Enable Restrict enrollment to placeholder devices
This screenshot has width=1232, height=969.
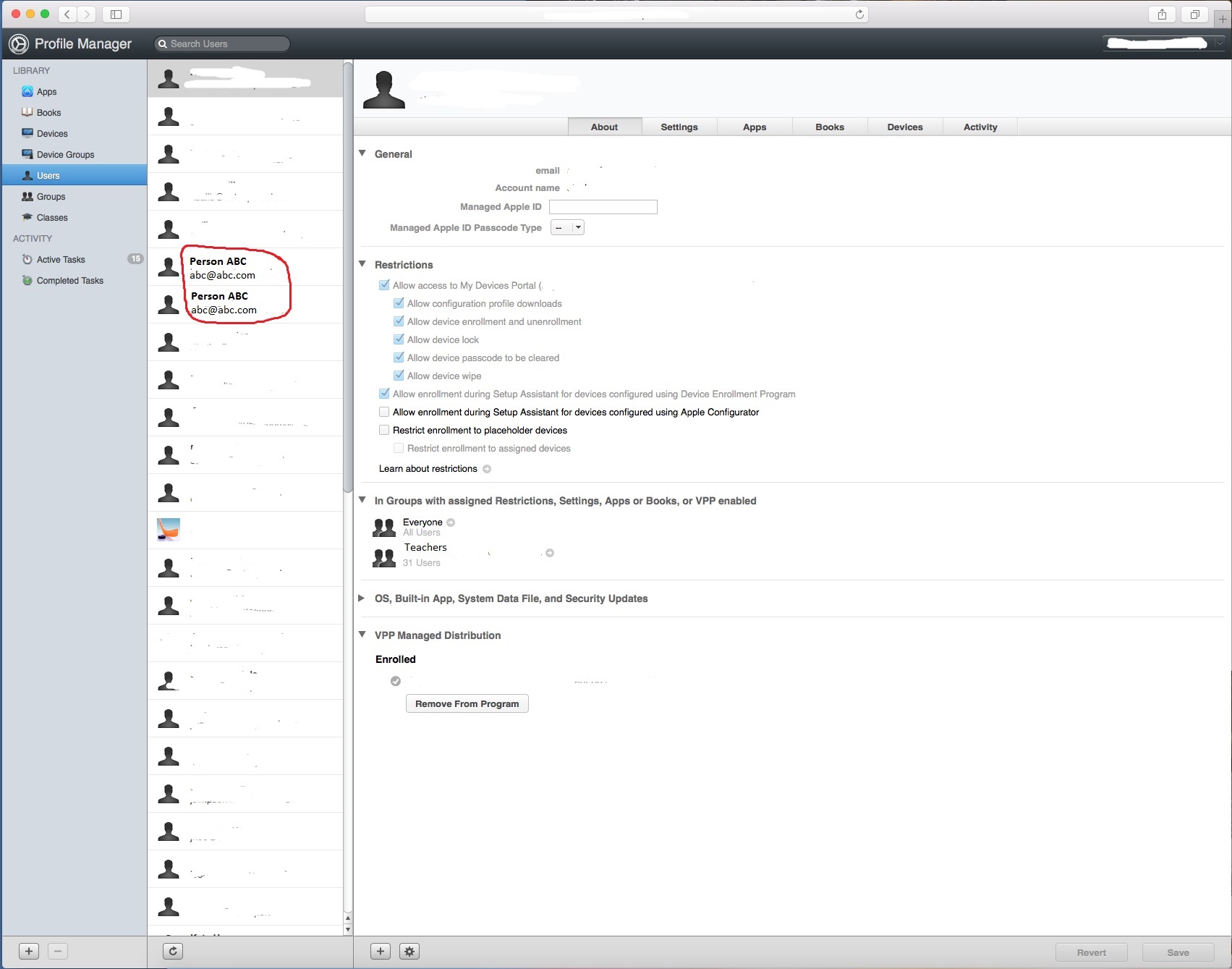click(x=384, y=430)
